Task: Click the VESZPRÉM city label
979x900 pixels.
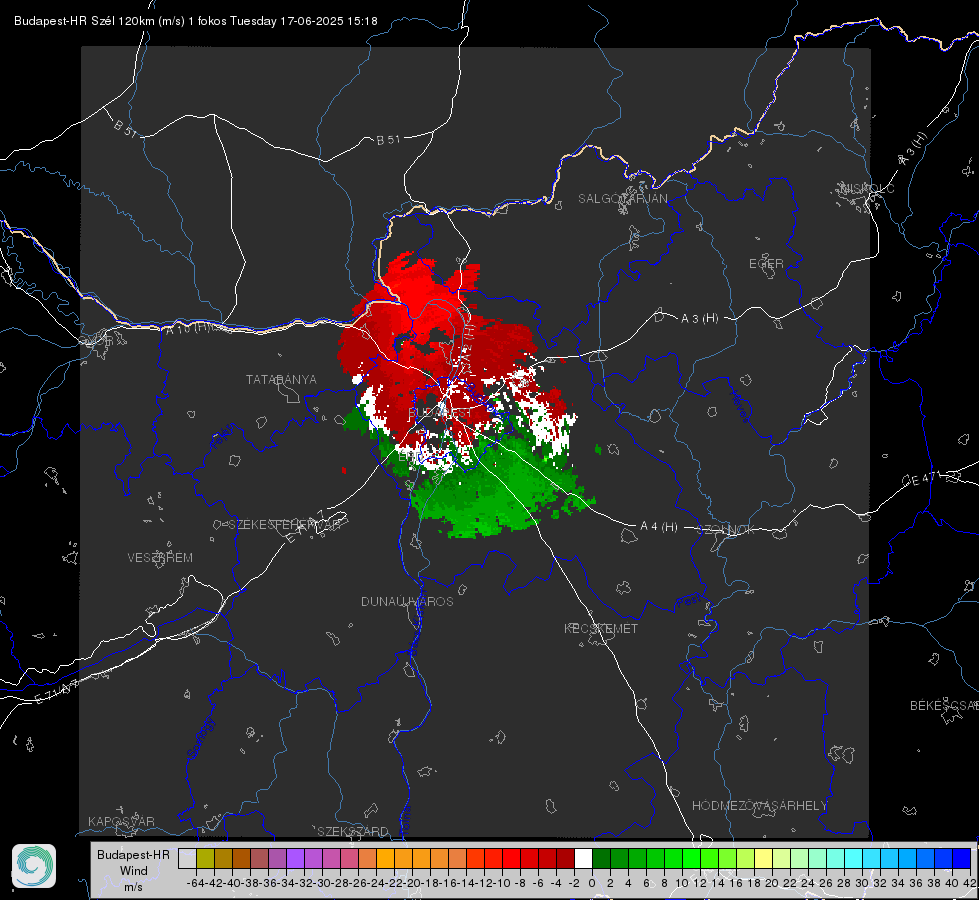Action: (160, 557)
